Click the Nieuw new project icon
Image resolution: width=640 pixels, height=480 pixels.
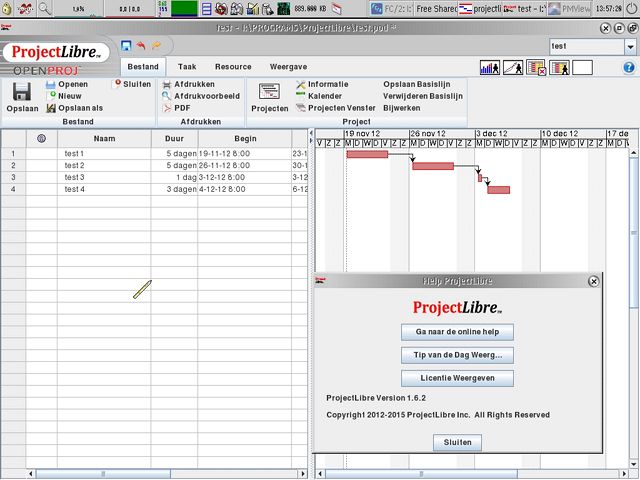(x=52, y=96)
